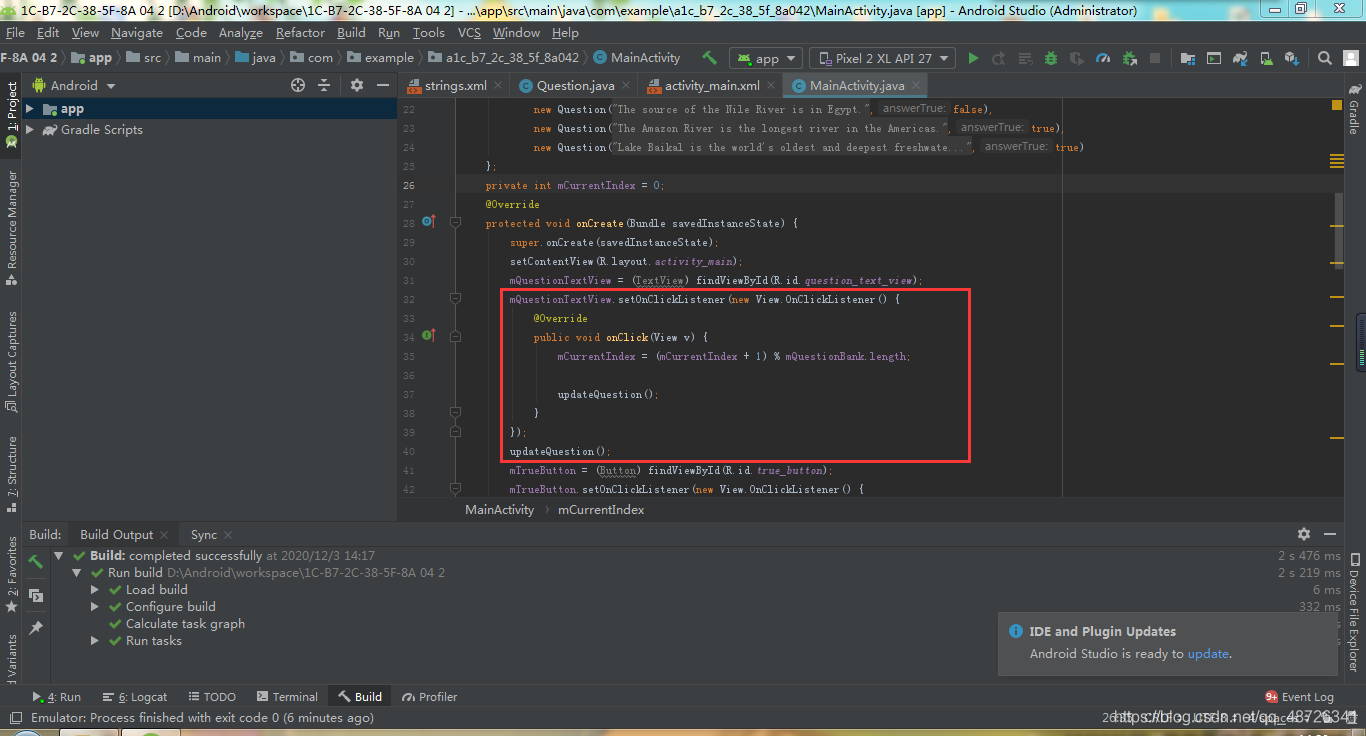Hide the Build panel with minus icon

pyautogui.click(x=1330, y=534)
